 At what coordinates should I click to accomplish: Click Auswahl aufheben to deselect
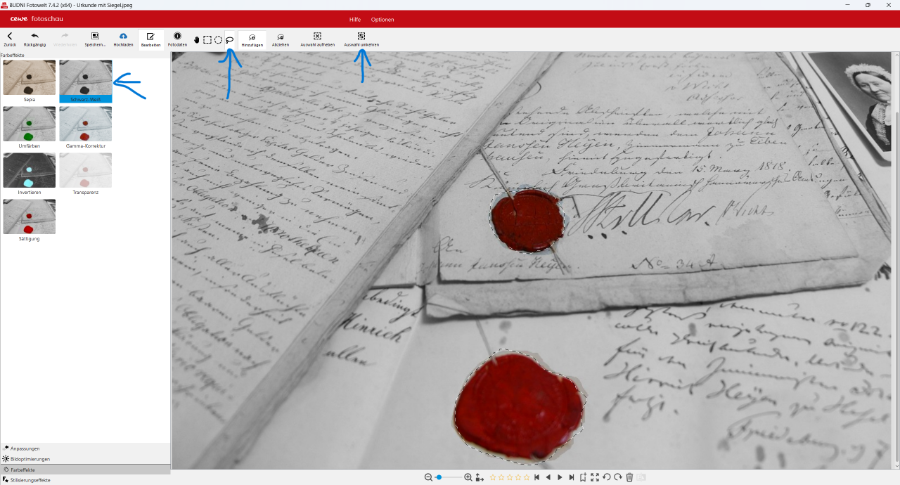[317, 39]
